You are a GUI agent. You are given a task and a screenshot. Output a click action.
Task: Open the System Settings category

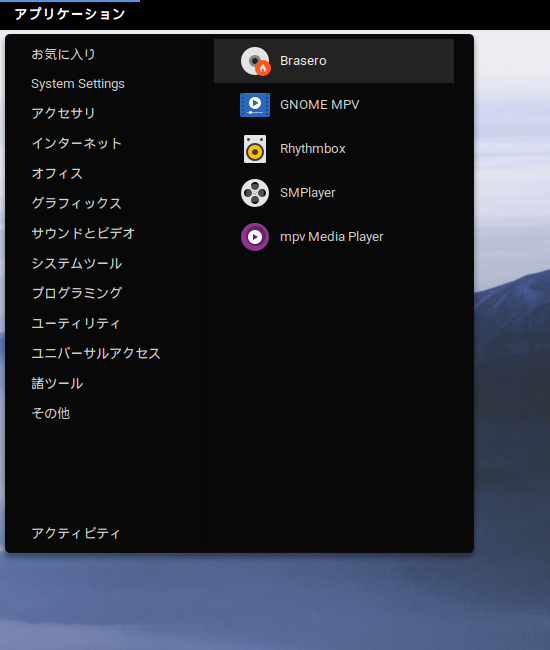pyautogui.click(x=78, y=84)
